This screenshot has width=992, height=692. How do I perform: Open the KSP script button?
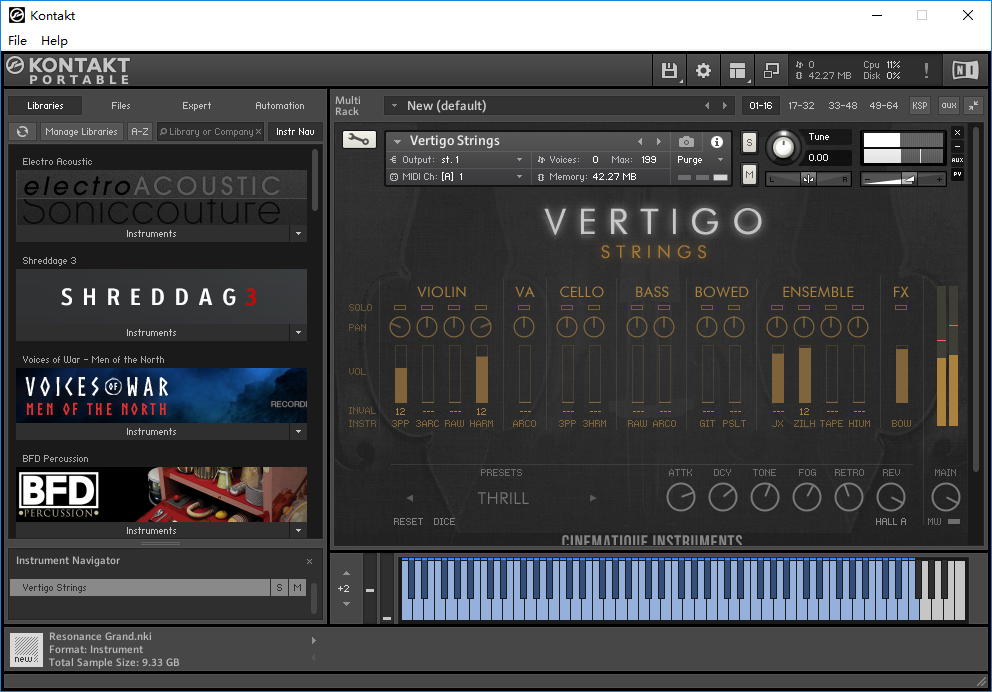(920, 106)
